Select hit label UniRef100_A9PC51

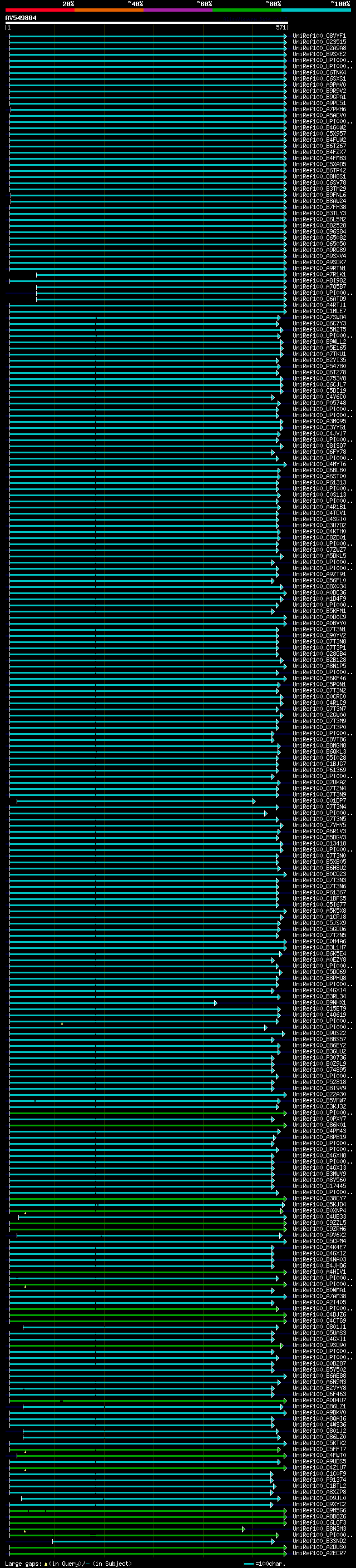click(x=319, y=103)
